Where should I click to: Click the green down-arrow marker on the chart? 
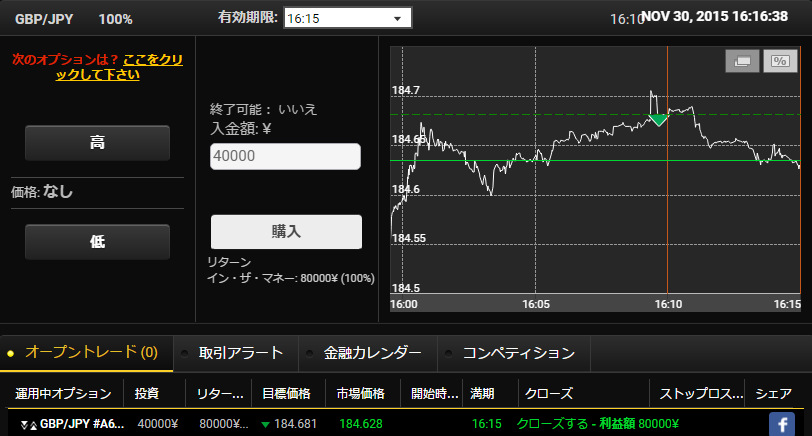[659, 120]
